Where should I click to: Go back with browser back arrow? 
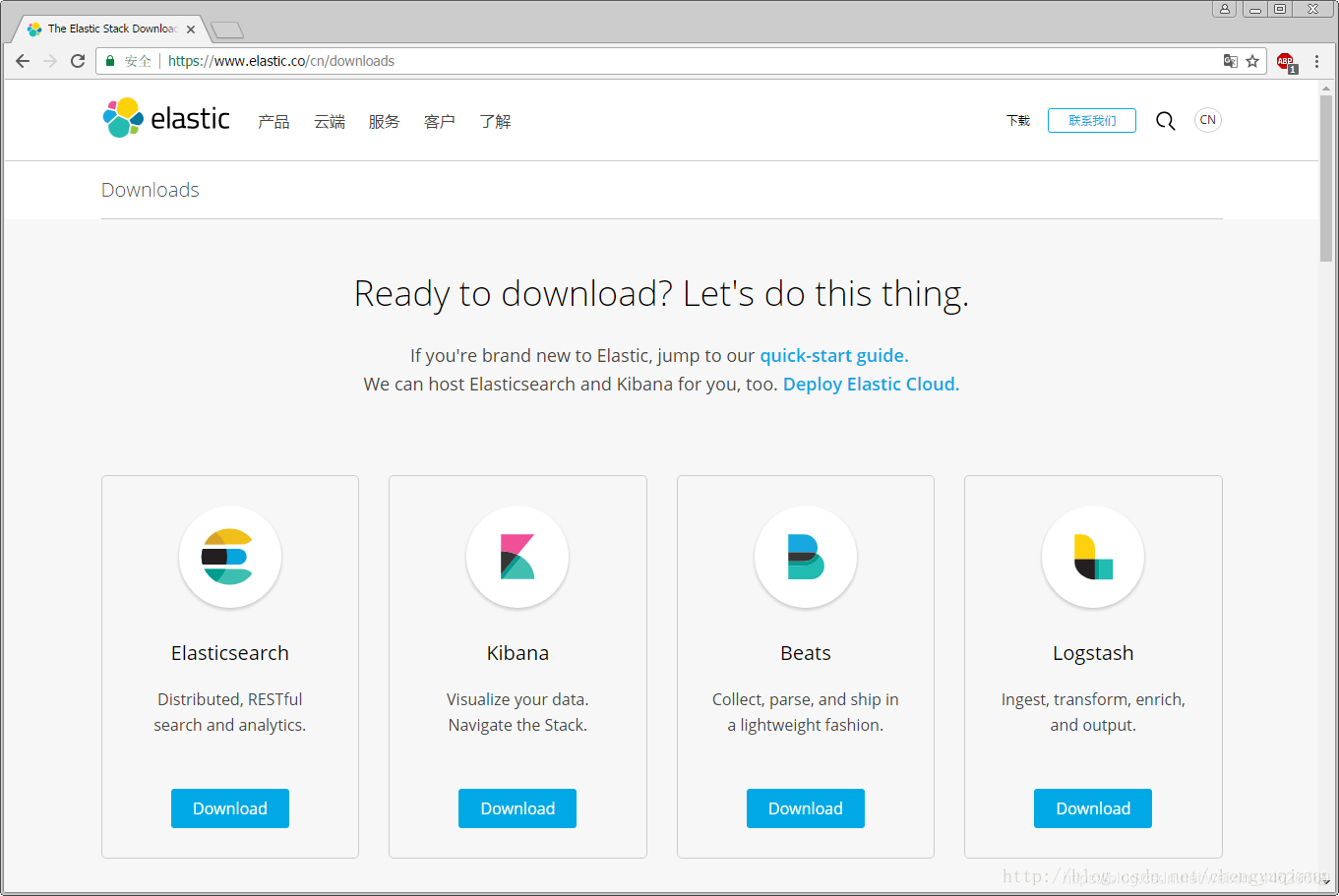23,61
